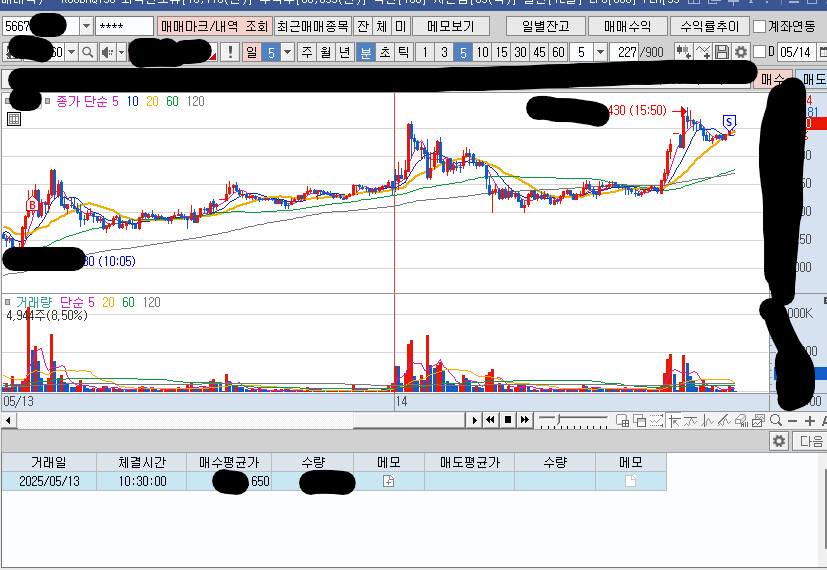
Task: Click the magnifier stock search icon
Action: pyautogui.click(x=87, y=52)
